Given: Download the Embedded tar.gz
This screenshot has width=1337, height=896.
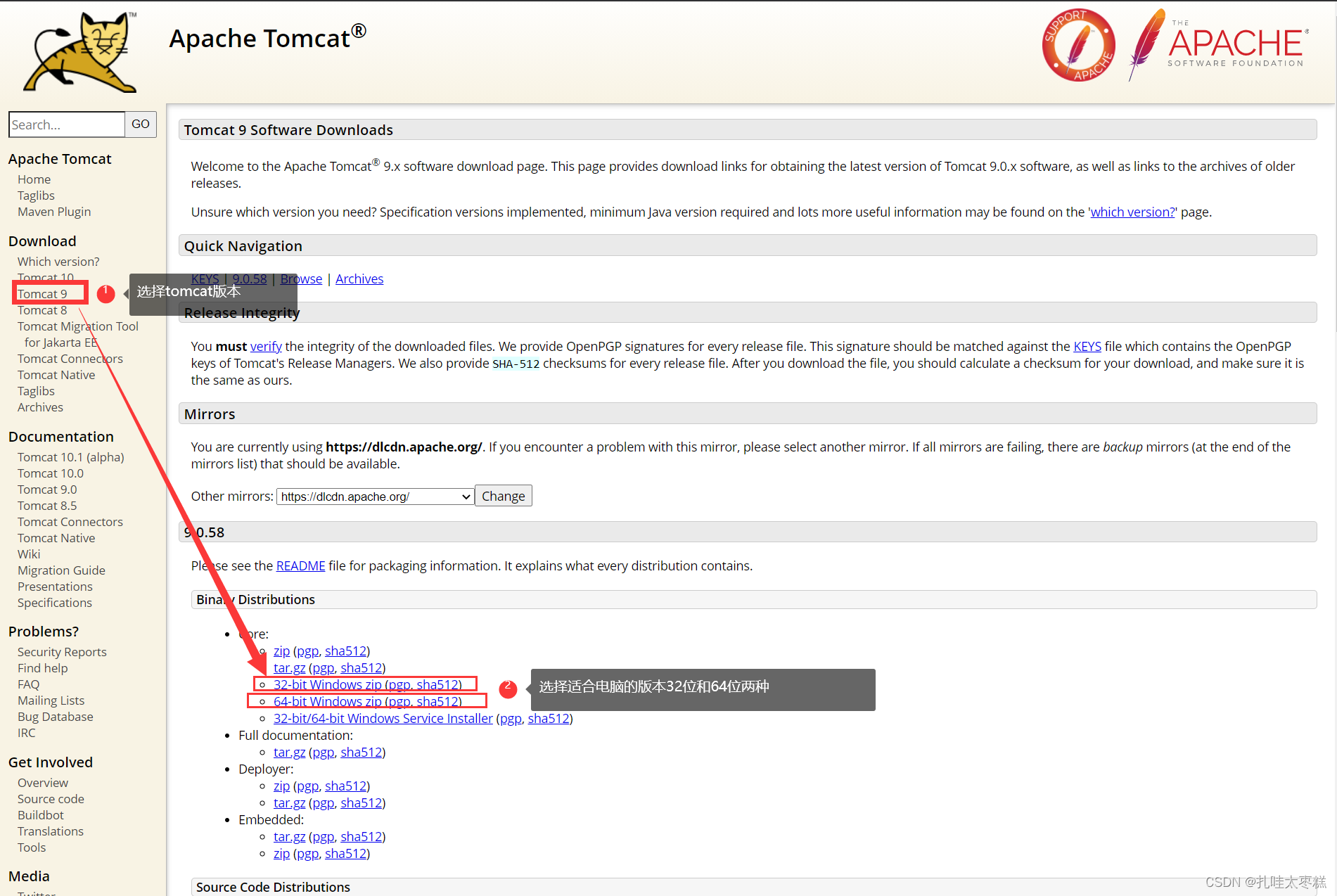Looking at the screenshot, I should point(289,836).
